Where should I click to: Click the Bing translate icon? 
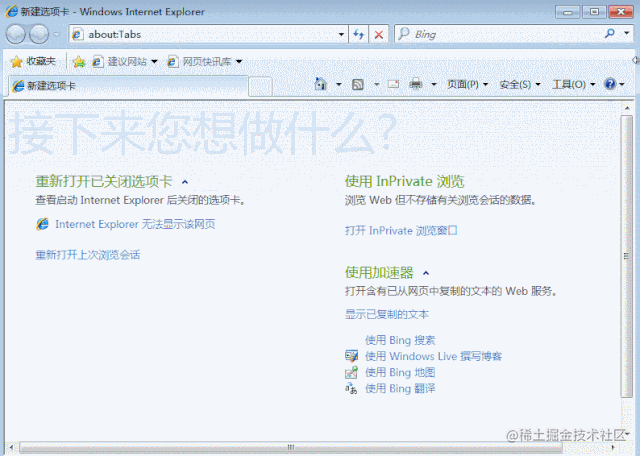[x=351, y=389]
